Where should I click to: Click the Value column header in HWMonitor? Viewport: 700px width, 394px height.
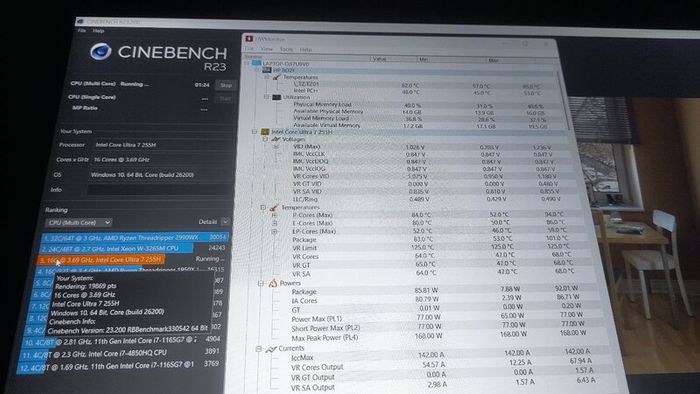(393, 59)
